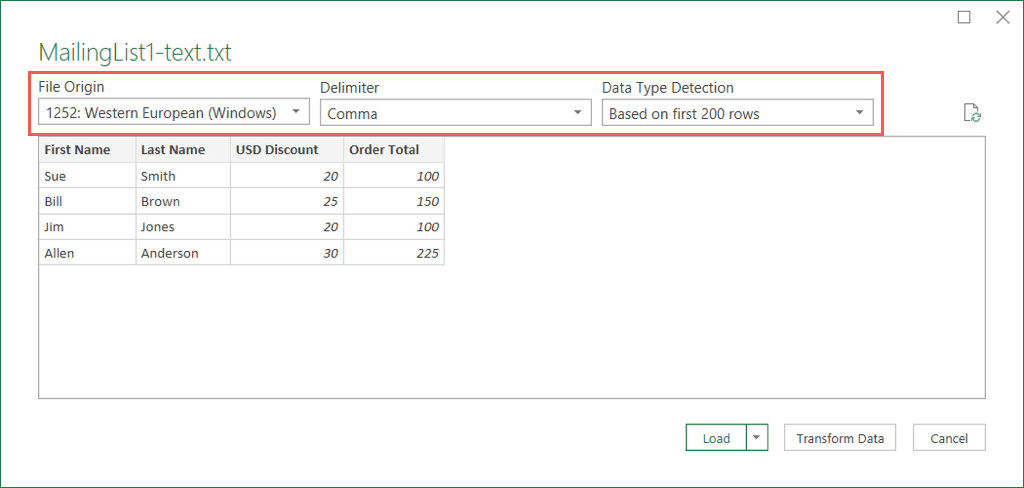Open the File Origin dropdown
Screen dimensions: 1024x488
[x=174, y=113]
